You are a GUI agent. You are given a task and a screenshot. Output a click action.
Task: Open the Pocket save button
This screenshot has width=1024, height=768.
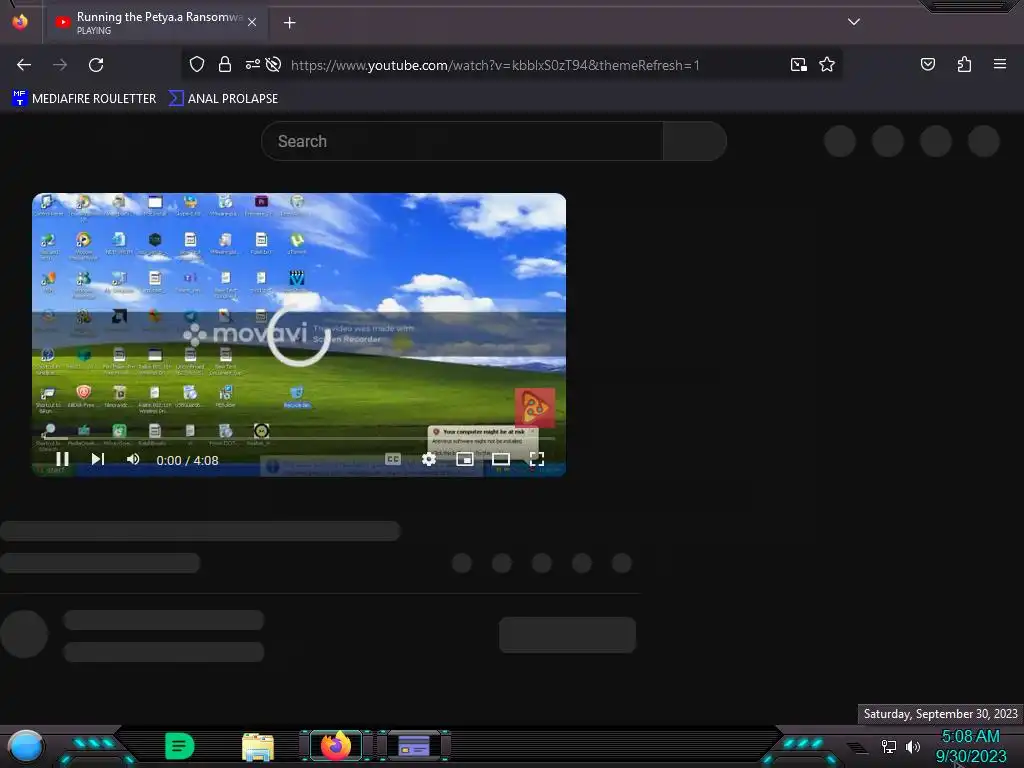click(928, 64)
